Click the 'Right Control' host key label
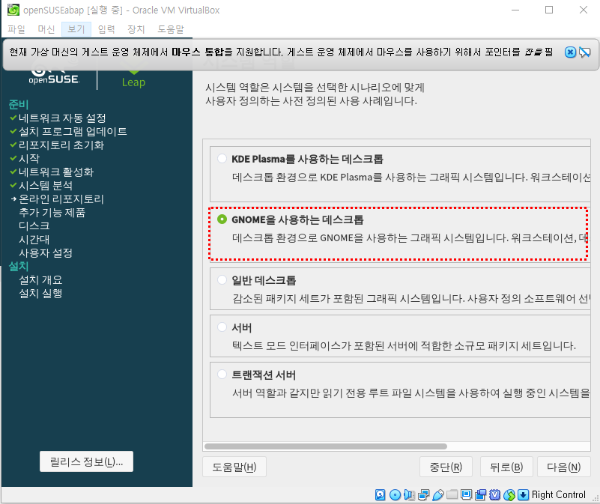Screen dimensions: 600x504 (x=558, y=495)
